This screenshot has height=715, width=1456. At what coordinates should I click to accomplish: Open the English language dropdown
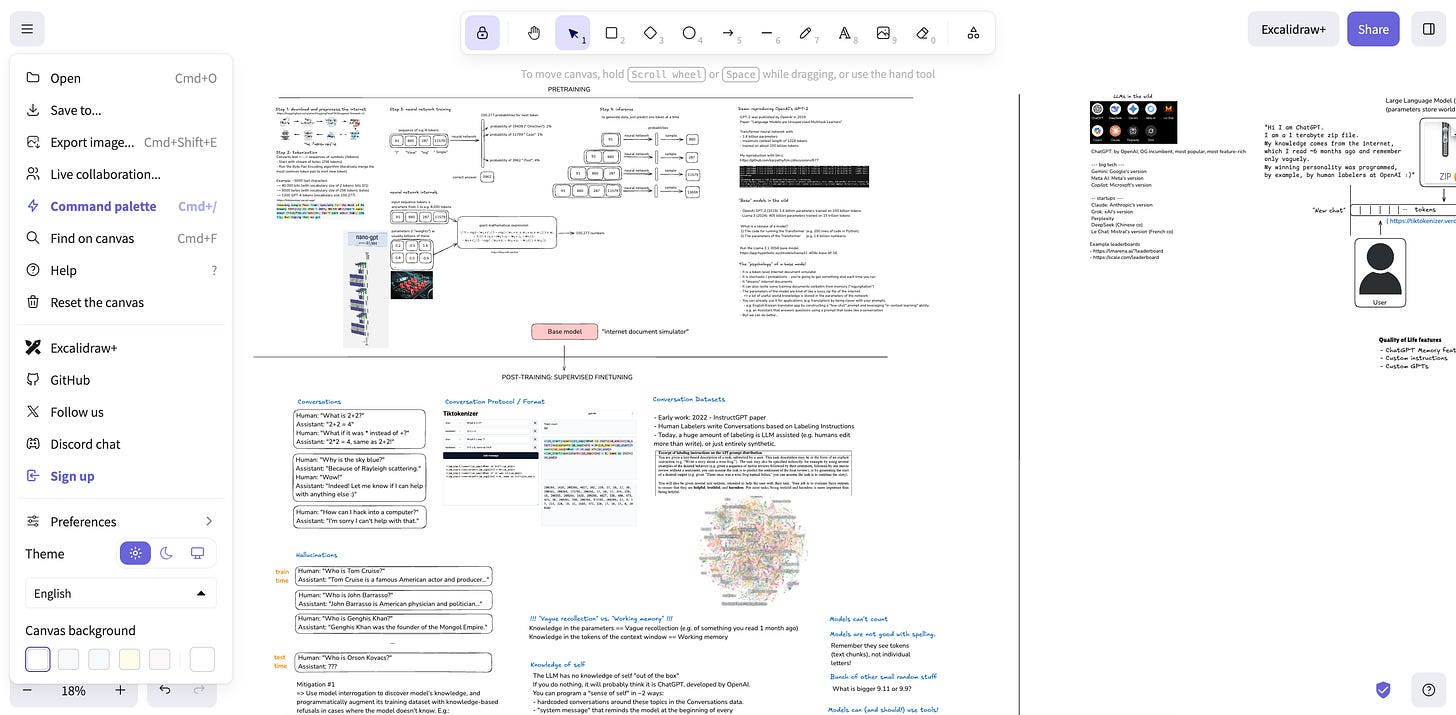[120, 592]
